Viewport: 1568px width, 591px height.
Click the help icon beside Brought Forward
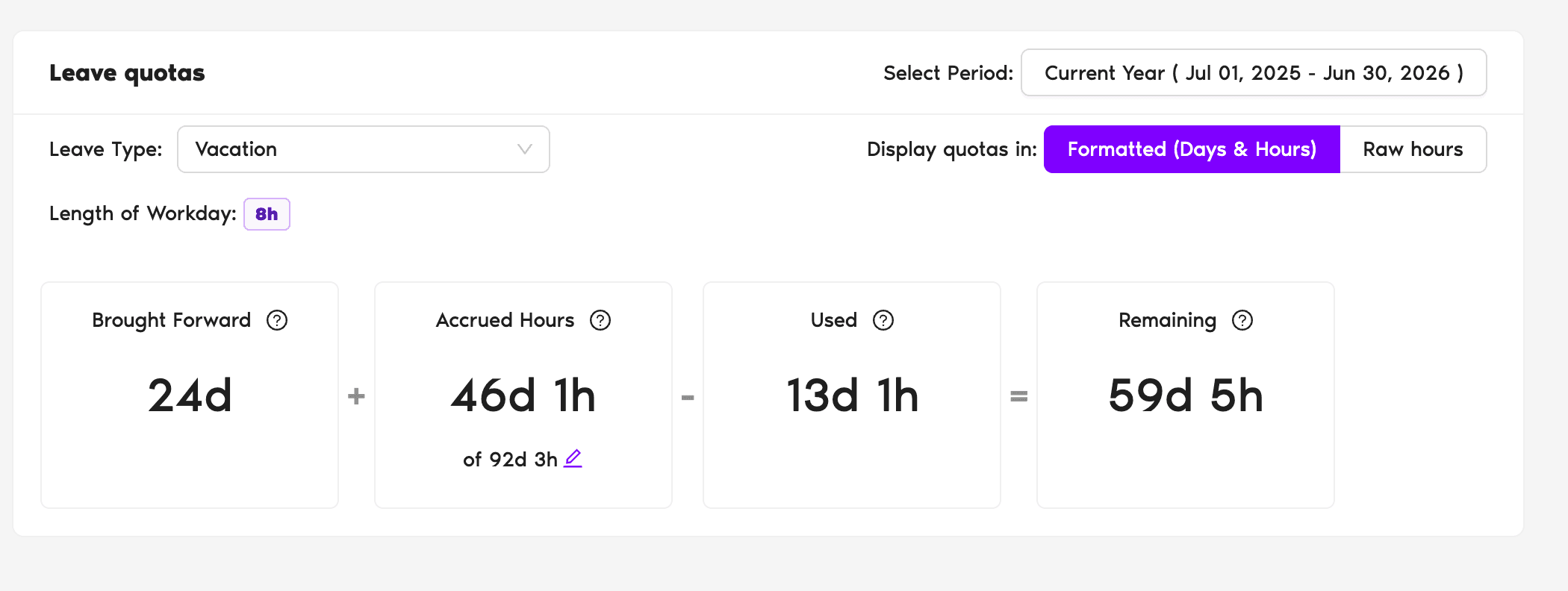point(277,320)
